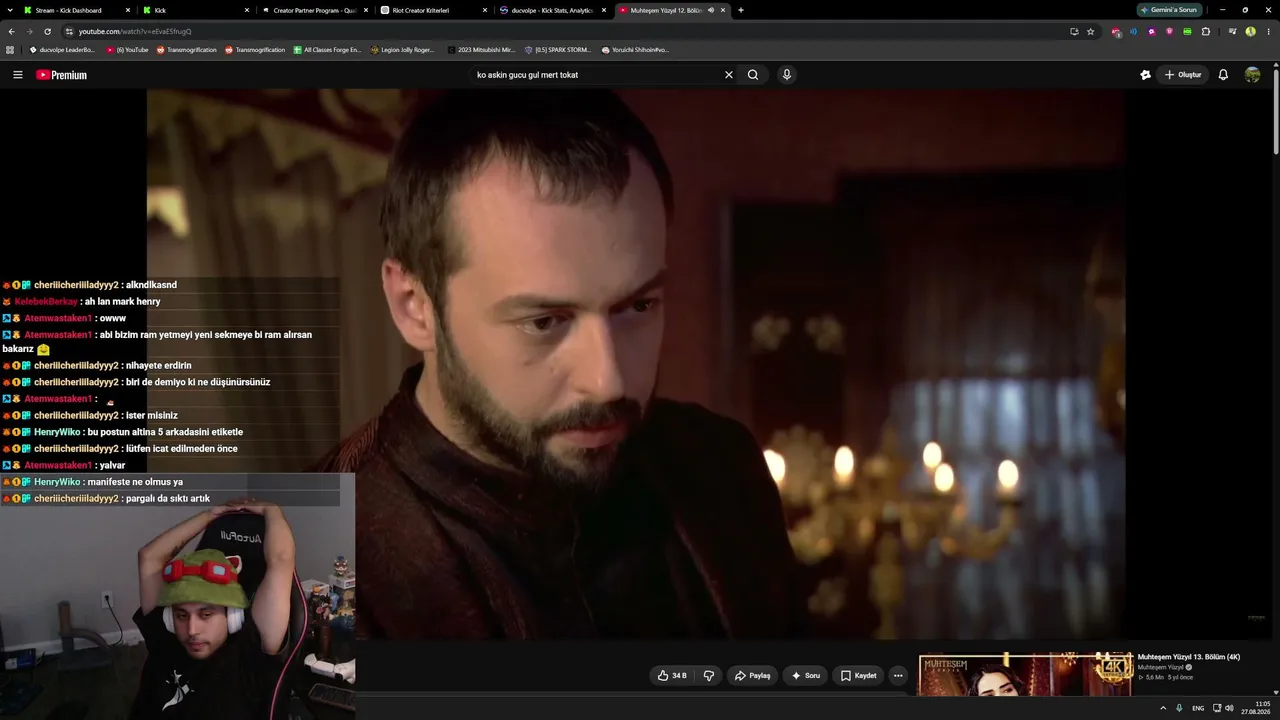Like the video showing 34 B
The width and height of the screenshot is (1280, 720).
[672, 676]
